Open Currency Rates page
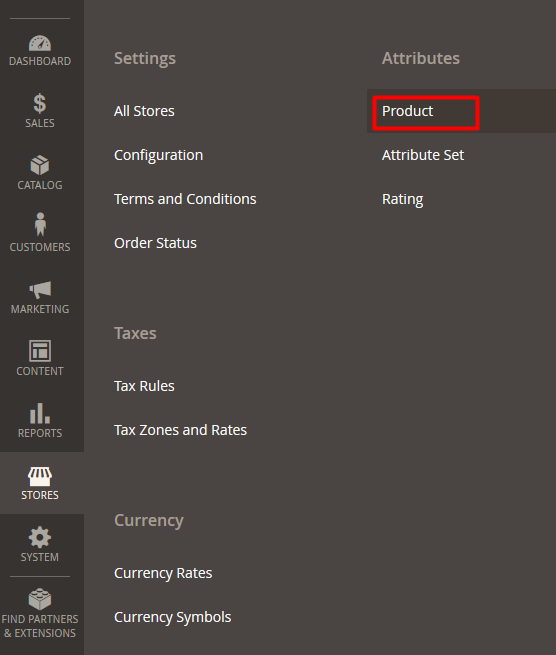The image size is (556, 655). point(163,573)
